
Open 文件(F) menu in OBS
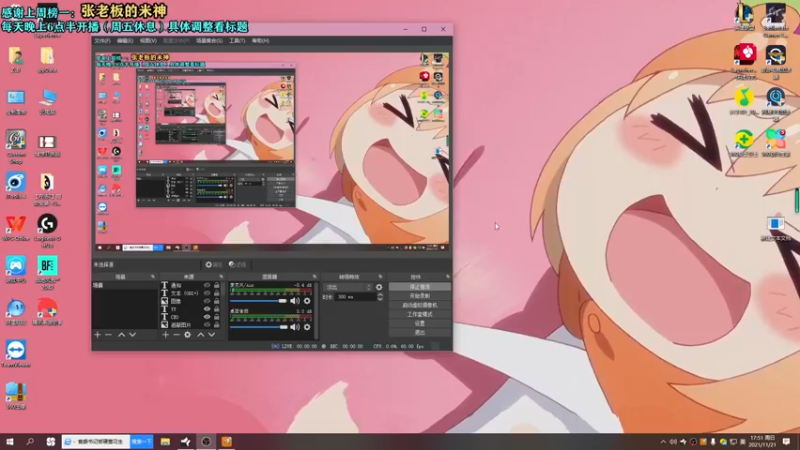click(x=102, y=41)
